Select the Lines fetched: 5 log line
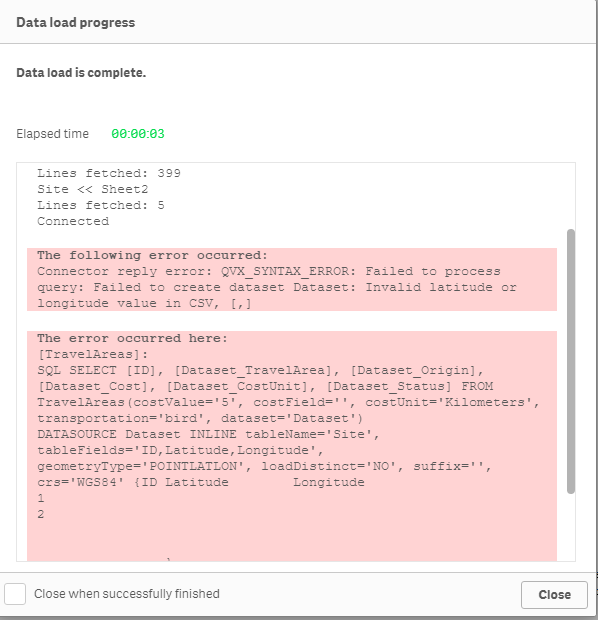 pos(101,205)
